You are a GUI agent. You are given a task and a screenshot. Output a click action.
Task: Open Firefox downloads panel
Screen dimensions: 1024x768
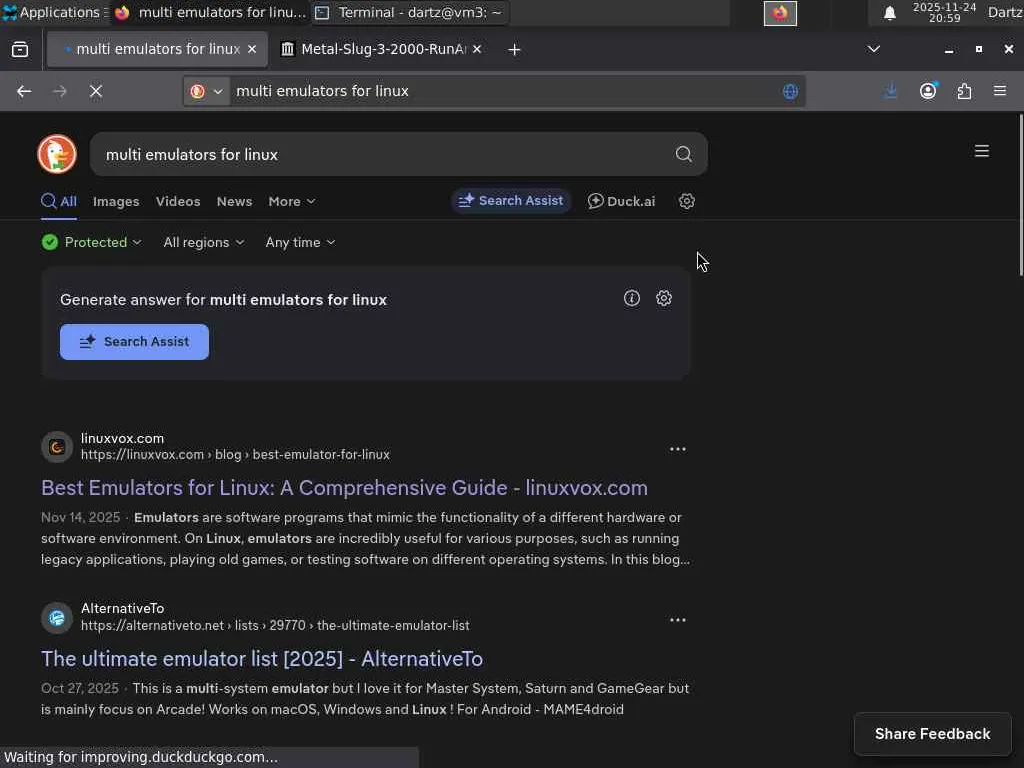tap(891, 91)
